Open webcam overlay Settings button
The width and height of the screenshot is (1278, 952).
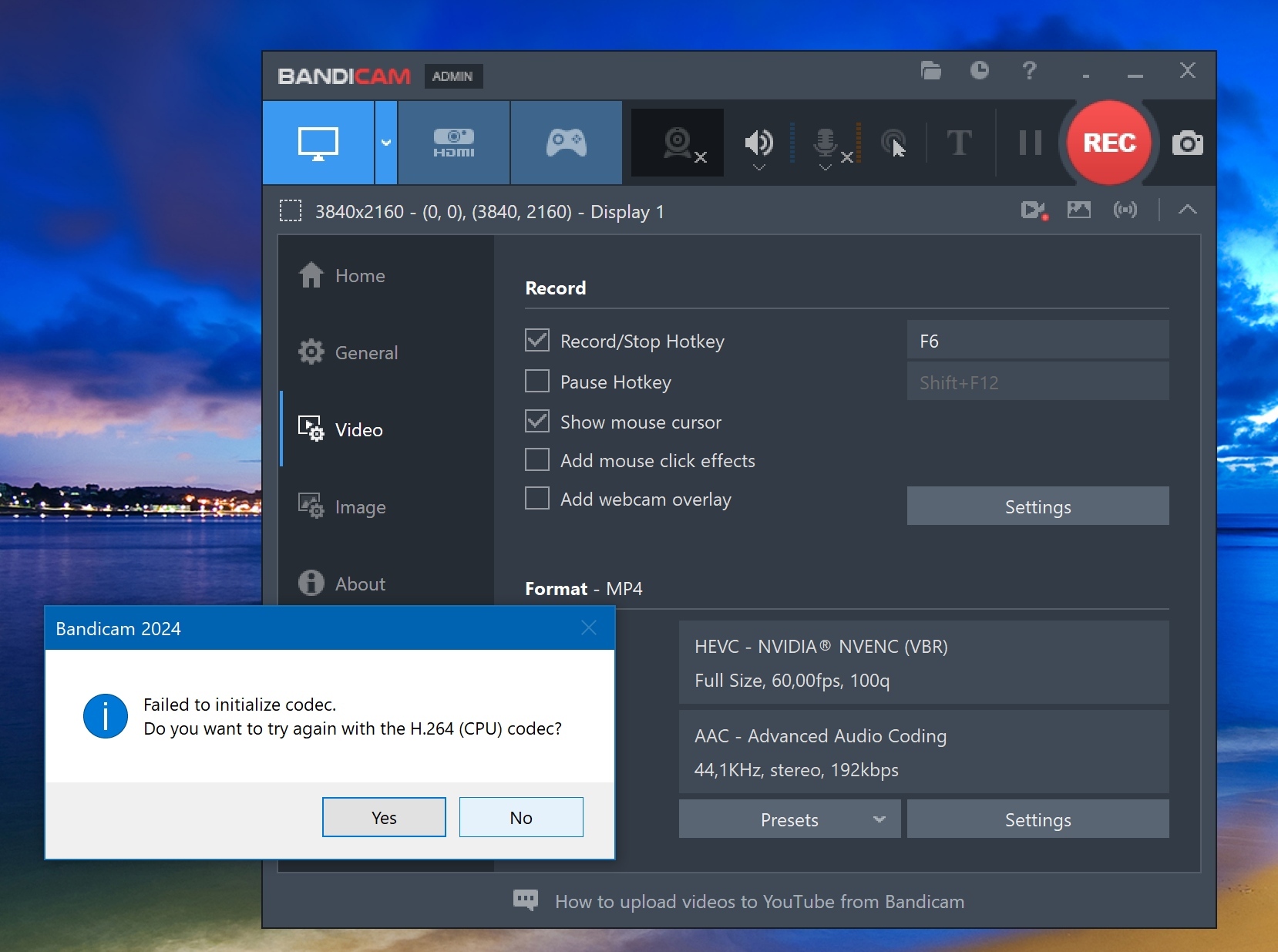[1038, 506]
